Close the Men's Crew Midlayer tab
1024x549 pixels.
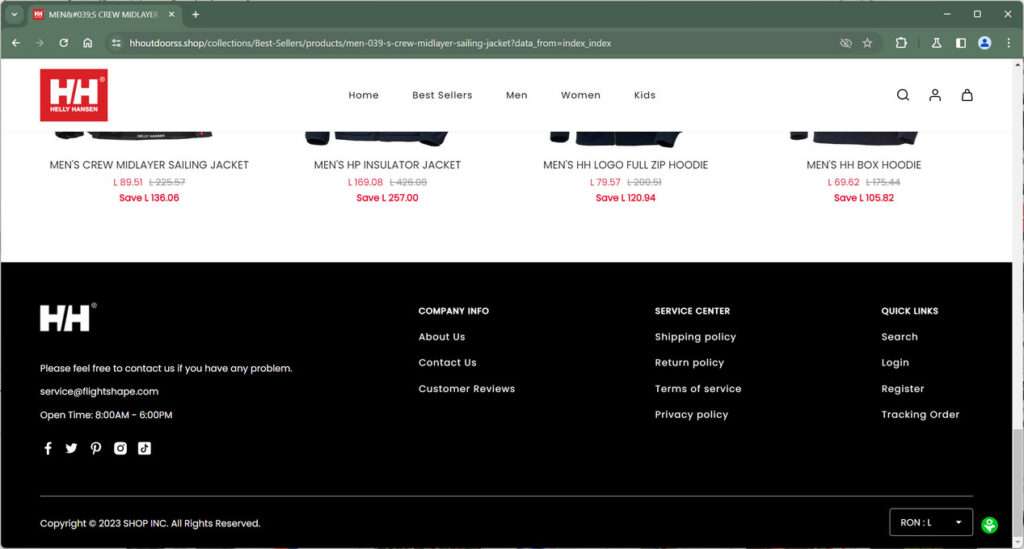(x=172, y=14)
